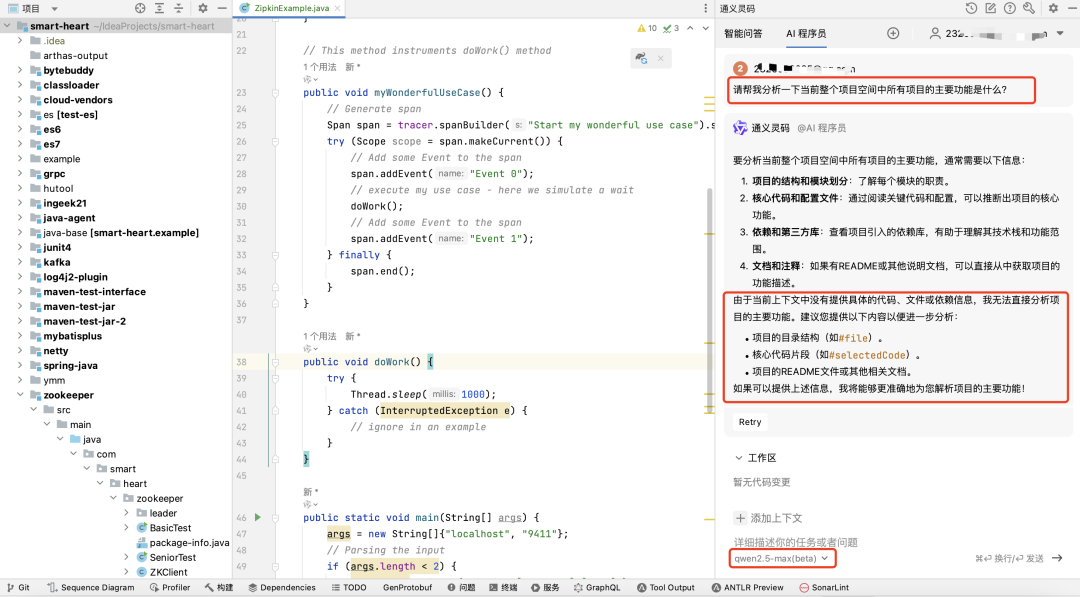
Task: Click the 1个用法 hint above myWonderfulUseCase
Action: click(x=320, y=67)
